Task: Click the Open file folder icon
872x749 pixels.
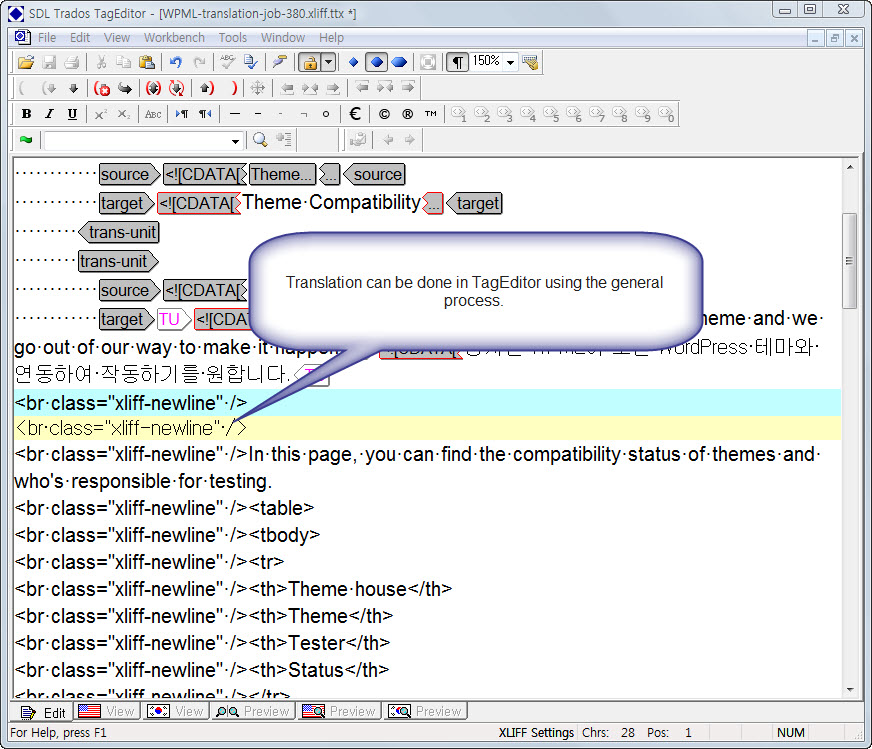Action: [x=26, y=62]
